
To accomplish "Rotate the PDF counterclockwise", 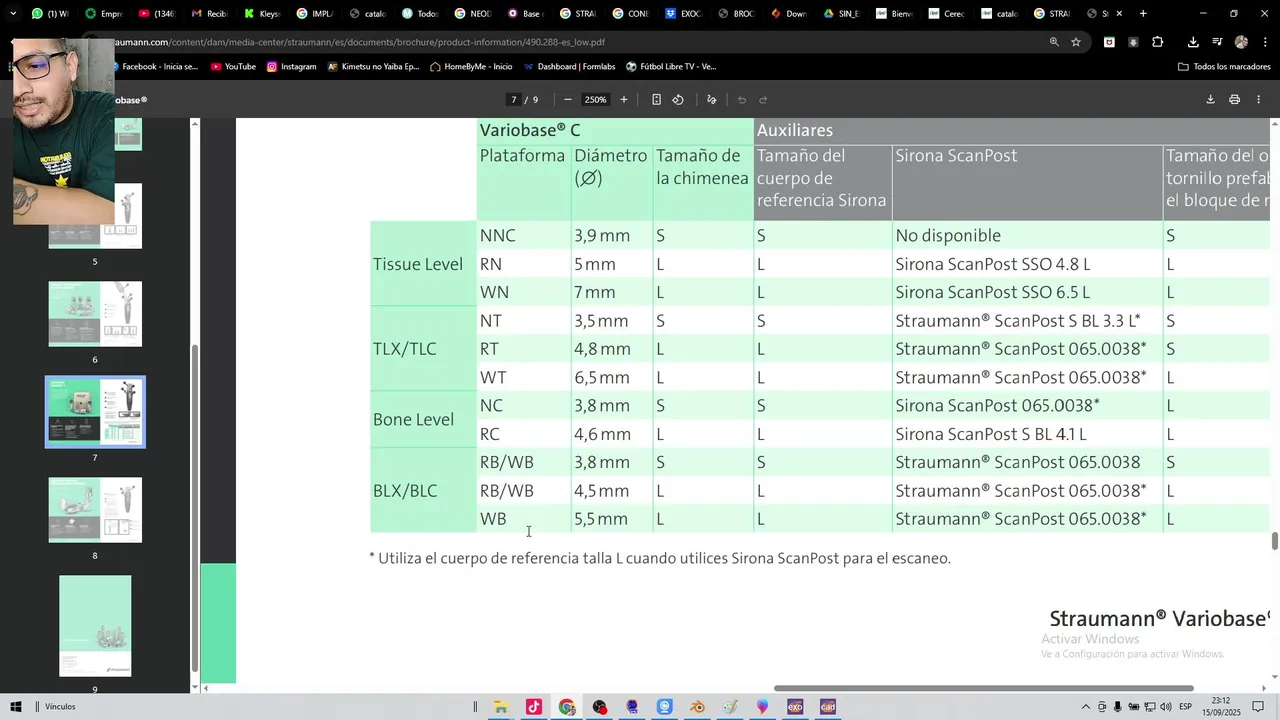I will (x=678, y=100).
